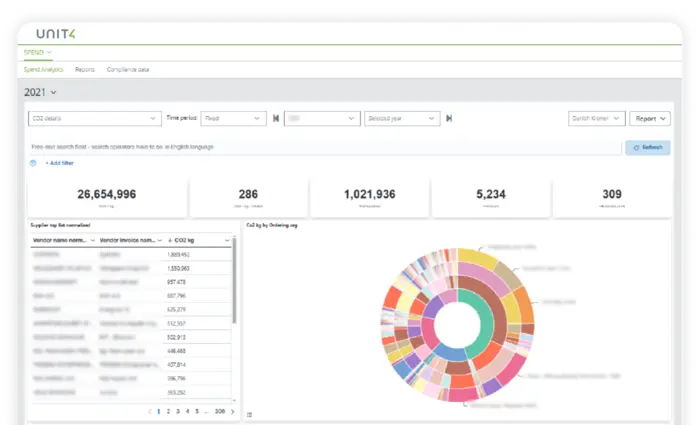Open the Fixed time period dropdown
This screenshot has width=700, height=425.
[x=233, y=118]
